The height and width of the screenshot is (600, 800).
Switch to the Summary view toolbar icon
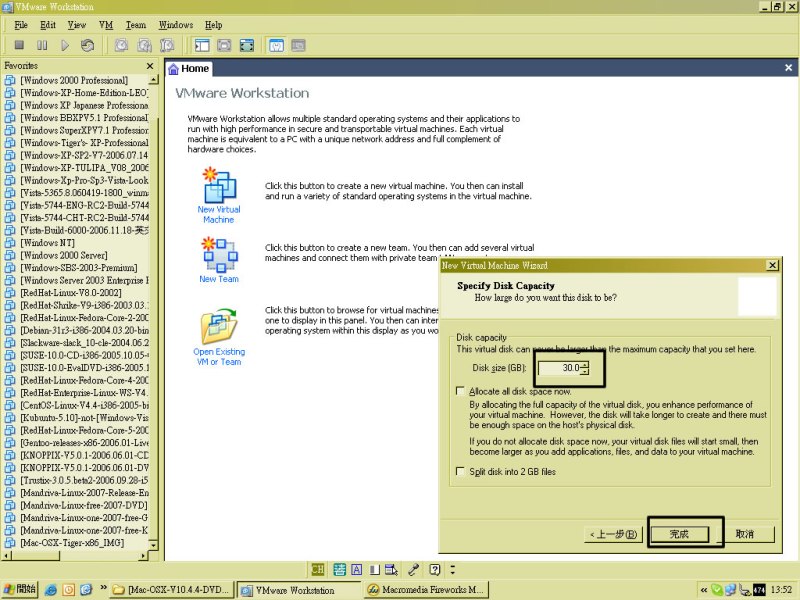pyautogui.click(x=276, y=45)
